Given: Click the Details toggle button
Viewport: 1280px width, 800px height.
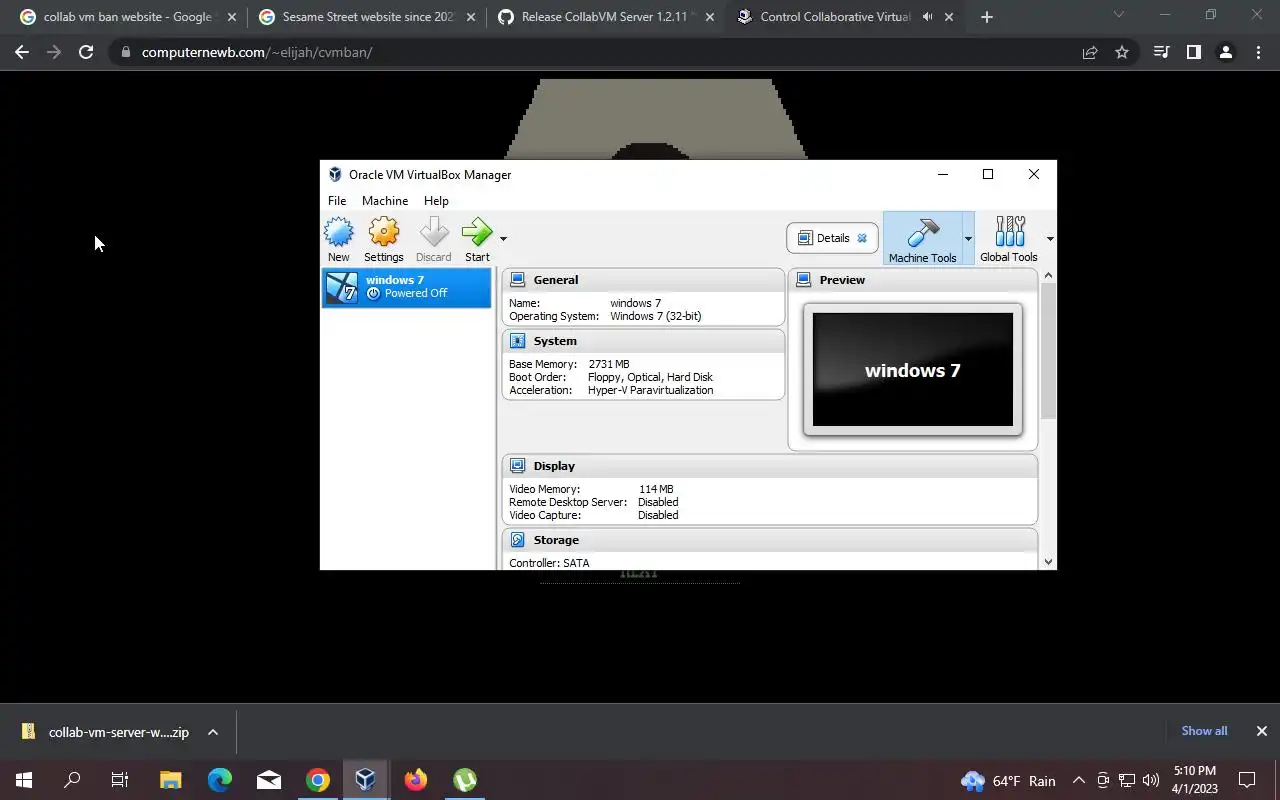Looking at the screenshot, I should pyautogui.click(x=832, y=238).
